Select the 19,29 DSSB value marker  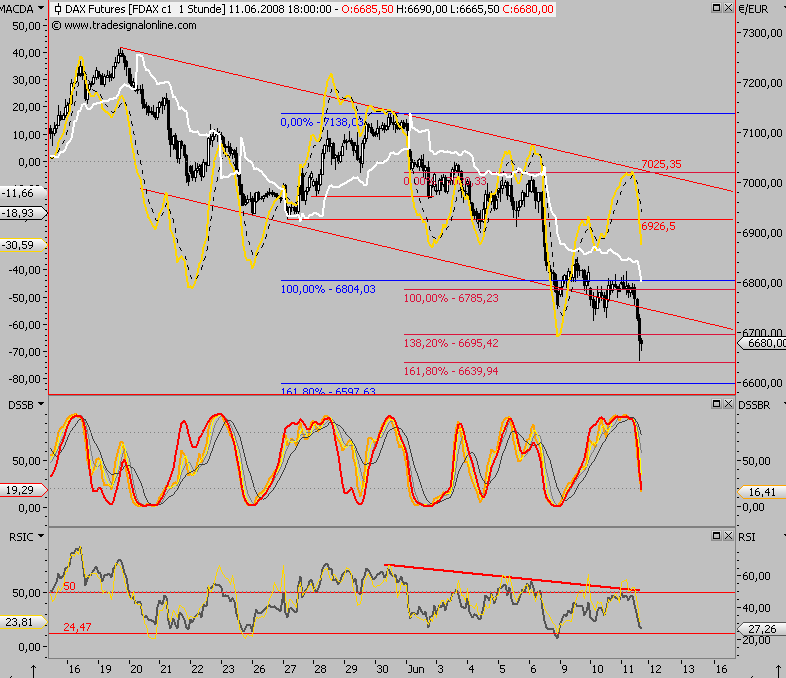[x=23, y=490]
